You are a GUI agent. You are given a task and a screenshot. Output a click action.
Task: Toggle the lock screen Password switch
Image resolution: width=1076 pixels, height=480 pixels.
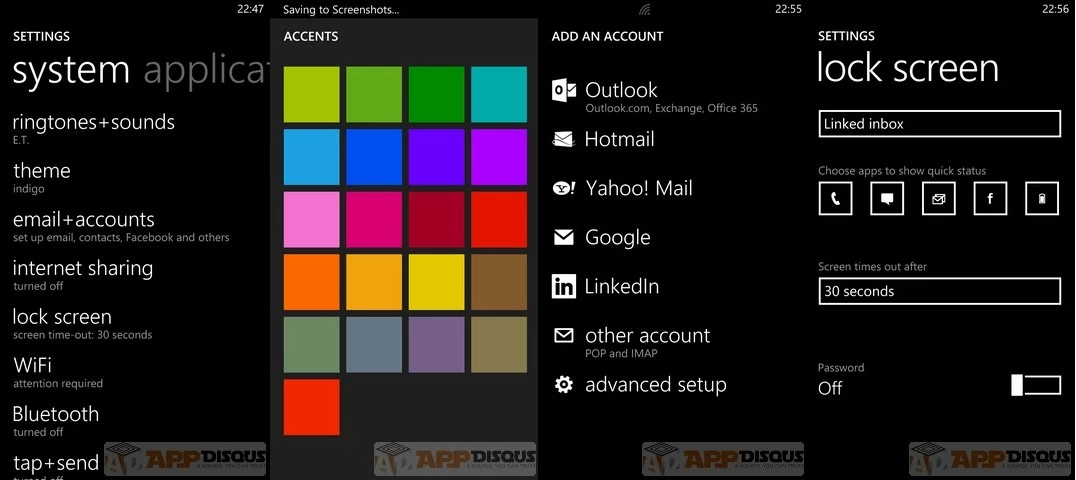[x=1036, y=385]
